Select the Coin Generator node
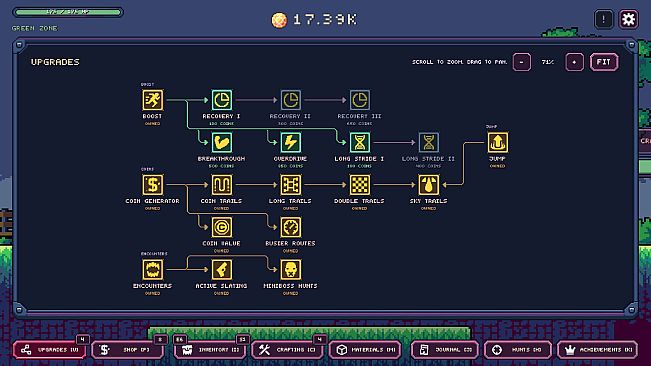Screen dimensions: 651x366 (152, 185)
